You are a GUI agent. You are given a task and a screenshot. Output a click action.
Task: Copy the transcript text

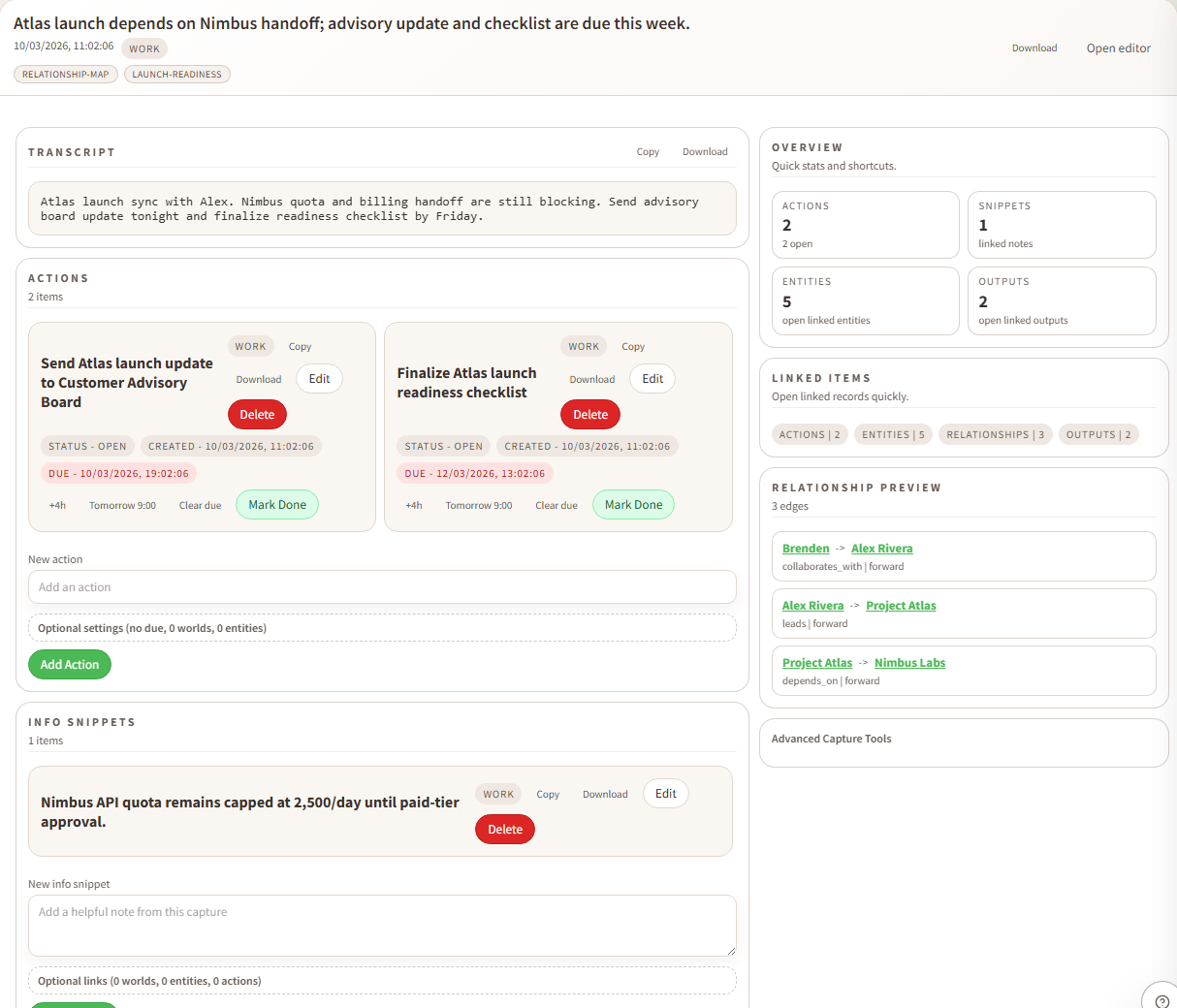point(648,151)
